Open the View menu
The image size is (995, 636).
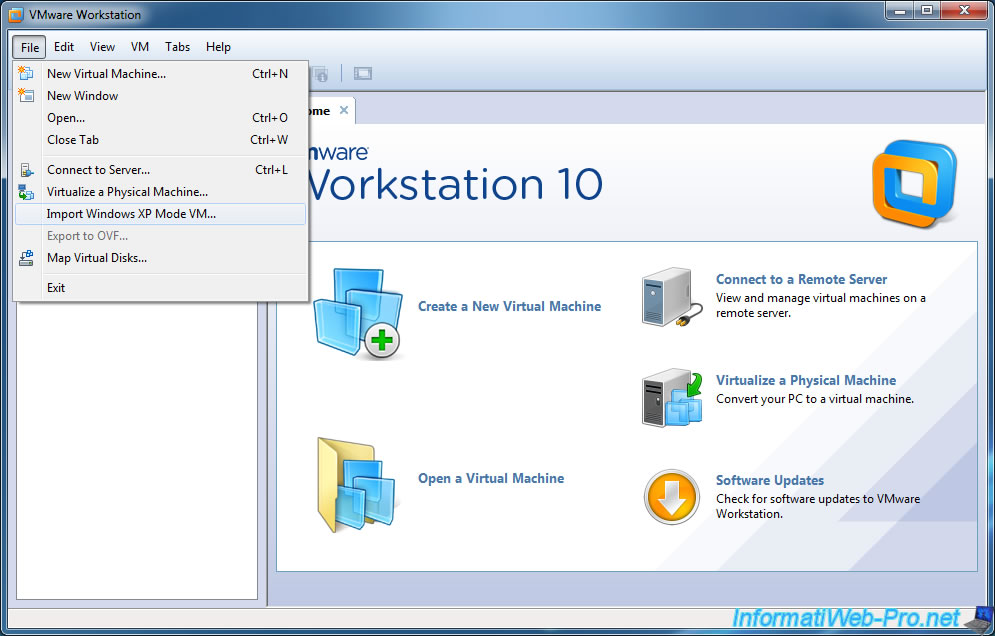pos(102,47)
